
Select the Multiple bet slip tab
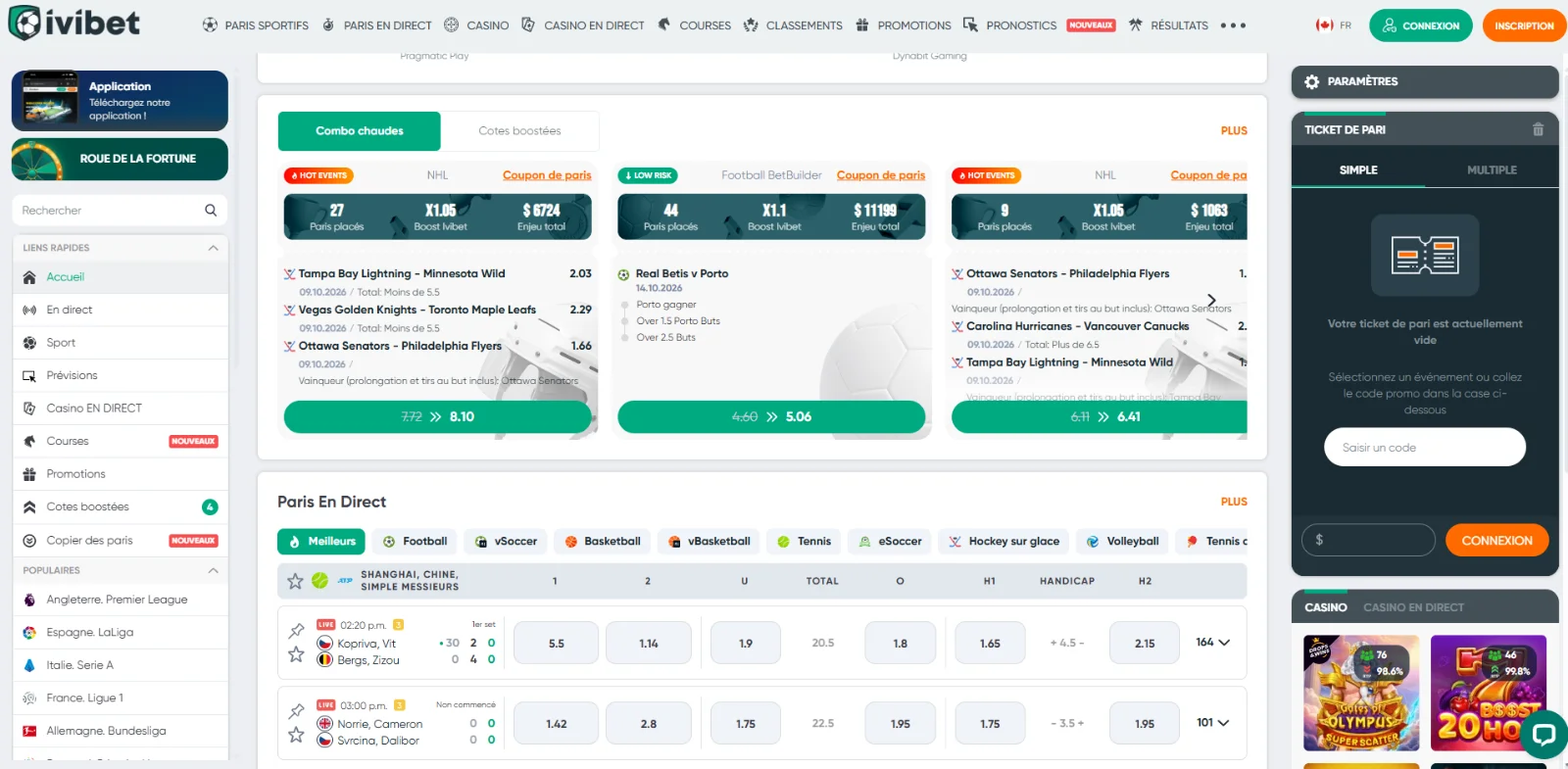pos(1492,170)
